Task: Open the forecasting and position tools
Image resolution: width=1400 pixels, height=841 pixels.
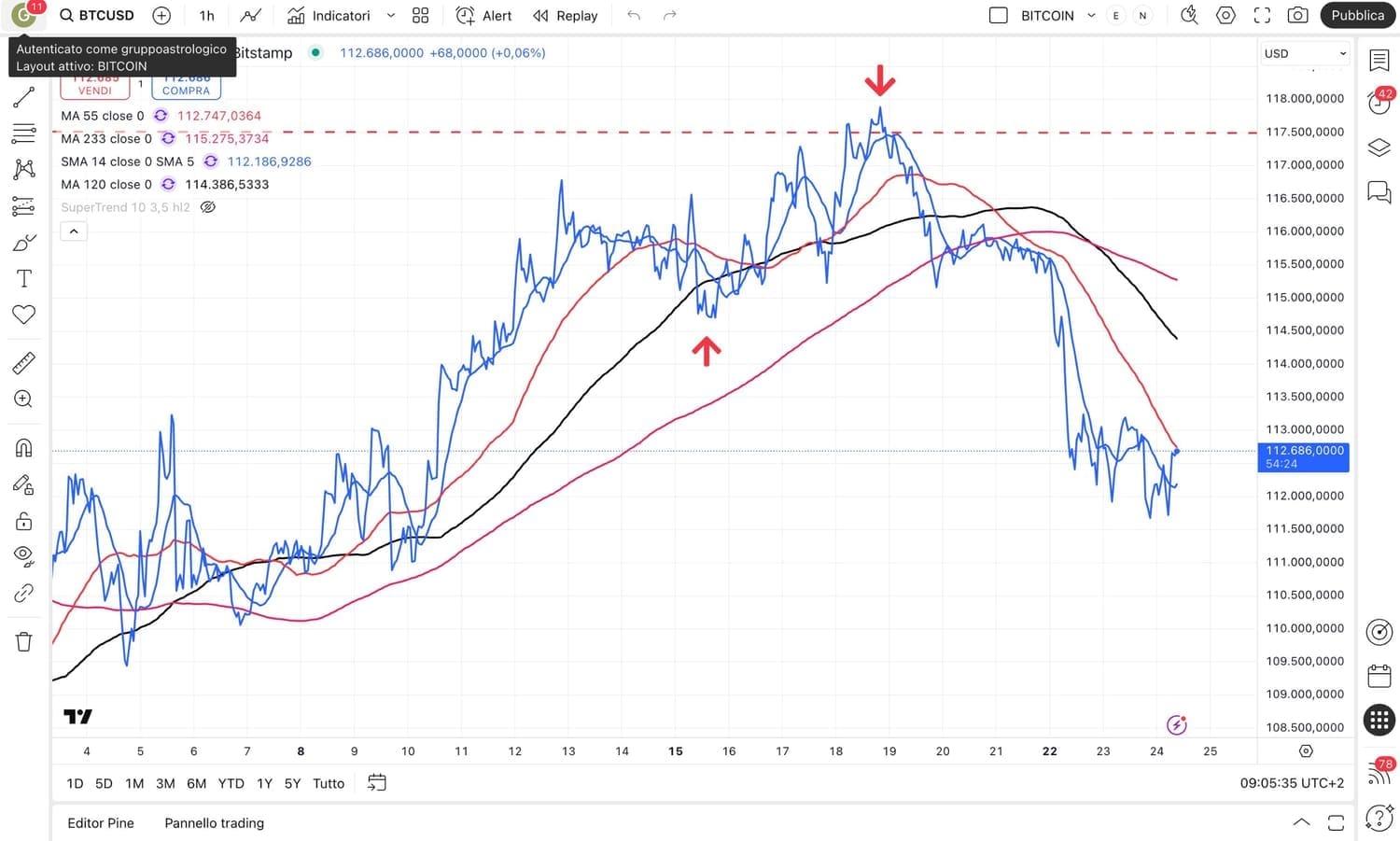Action: coord(23,206)
